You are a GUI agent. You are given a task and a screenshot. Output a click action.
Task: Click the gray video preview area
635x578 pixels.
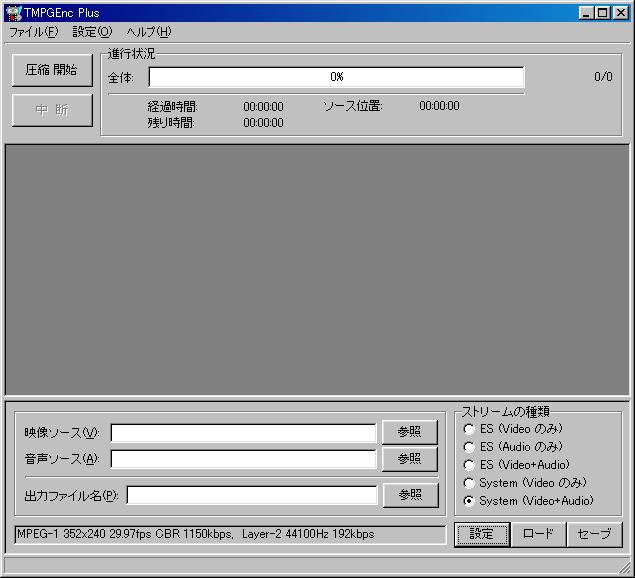(x=317, y=270)
